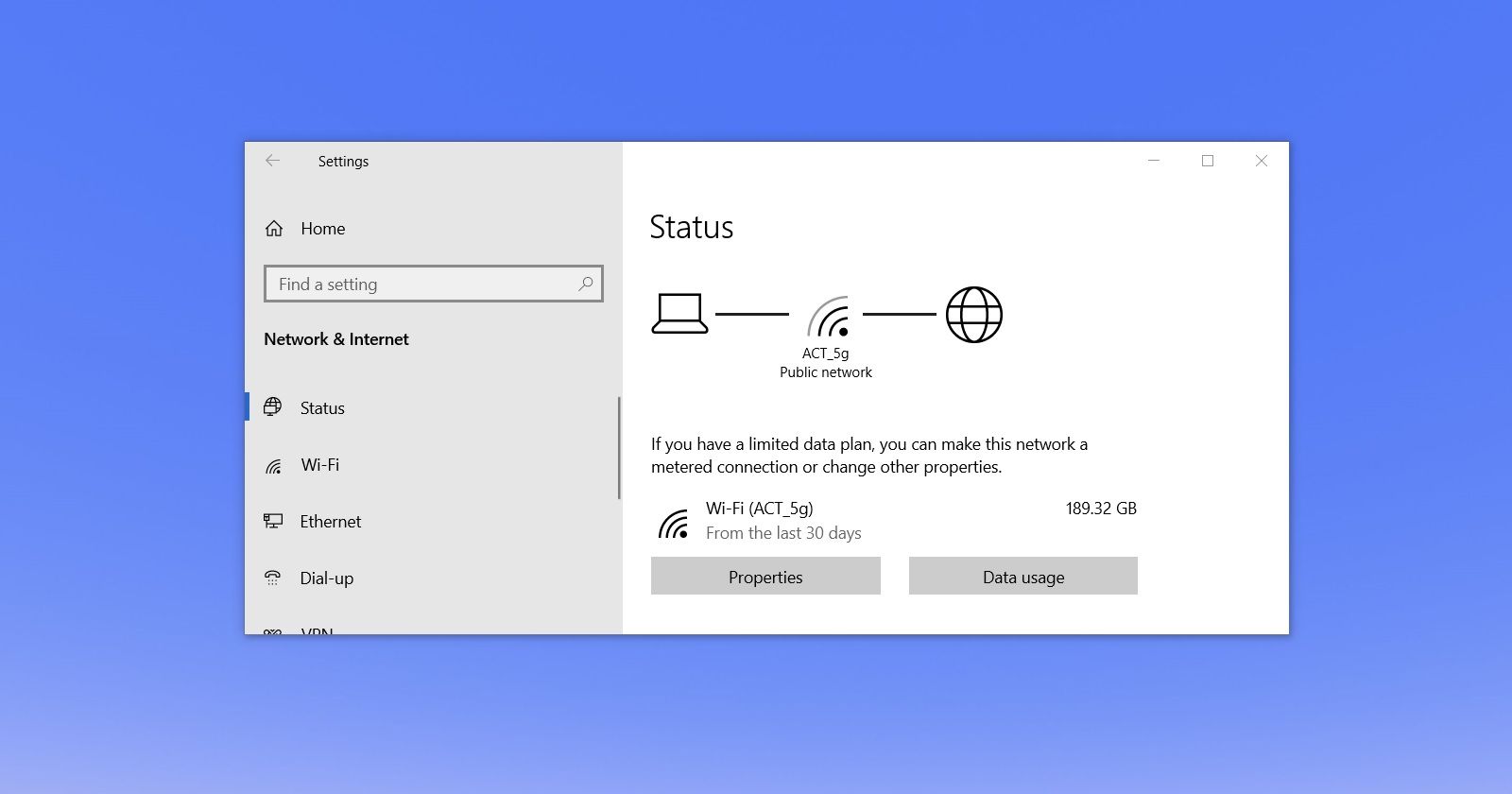Minimize the Settings window

click(x=1153, y=161)
